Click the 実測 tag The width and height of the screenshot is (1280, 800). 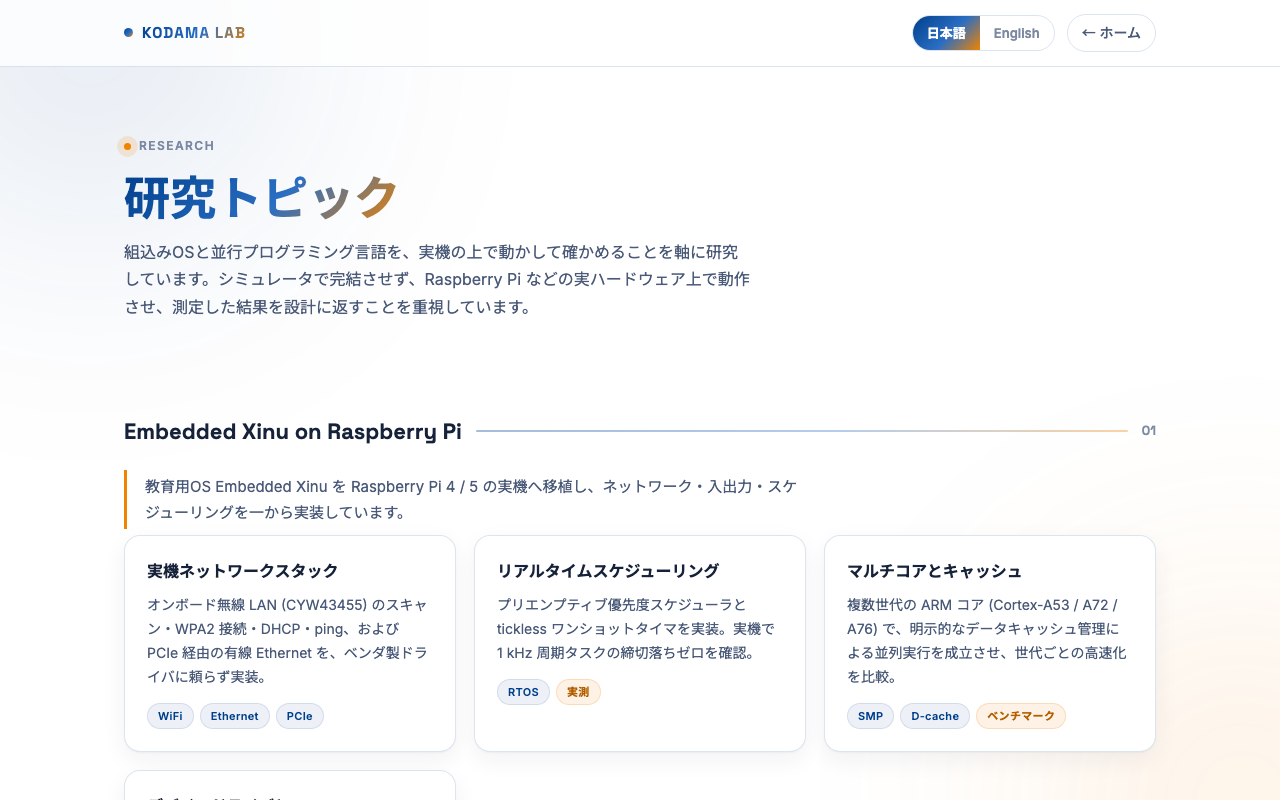578,692
